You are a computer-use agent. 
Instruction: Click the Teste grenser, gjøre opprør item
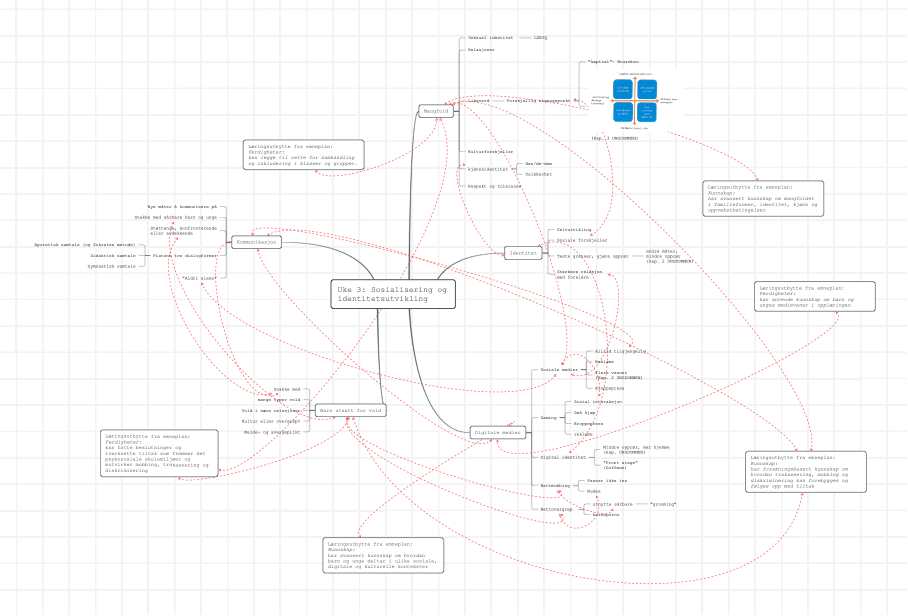click(592, 256)
